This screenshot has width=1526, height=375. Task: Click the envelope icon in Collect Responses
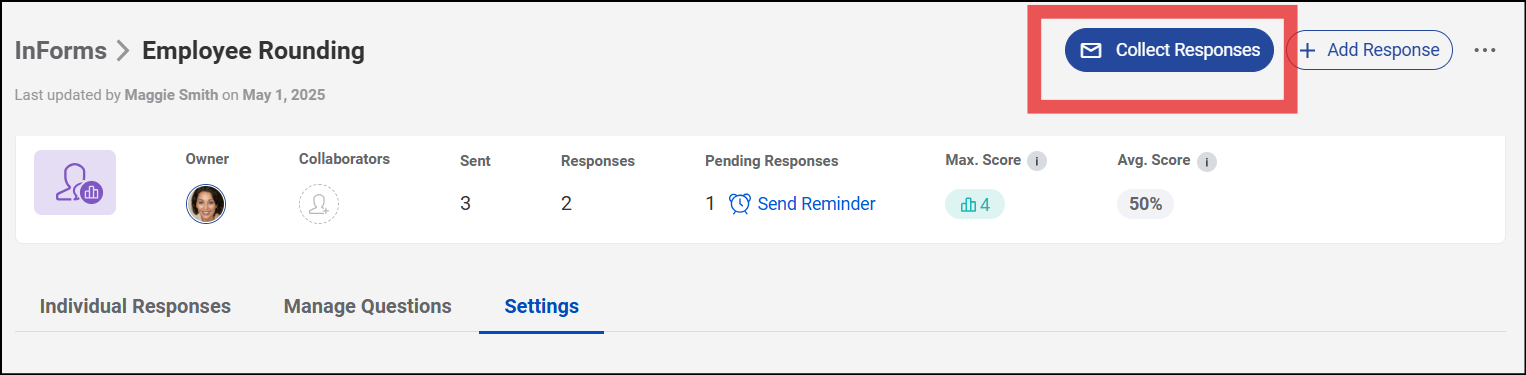pyautogui.click(x=1091, y=50)
